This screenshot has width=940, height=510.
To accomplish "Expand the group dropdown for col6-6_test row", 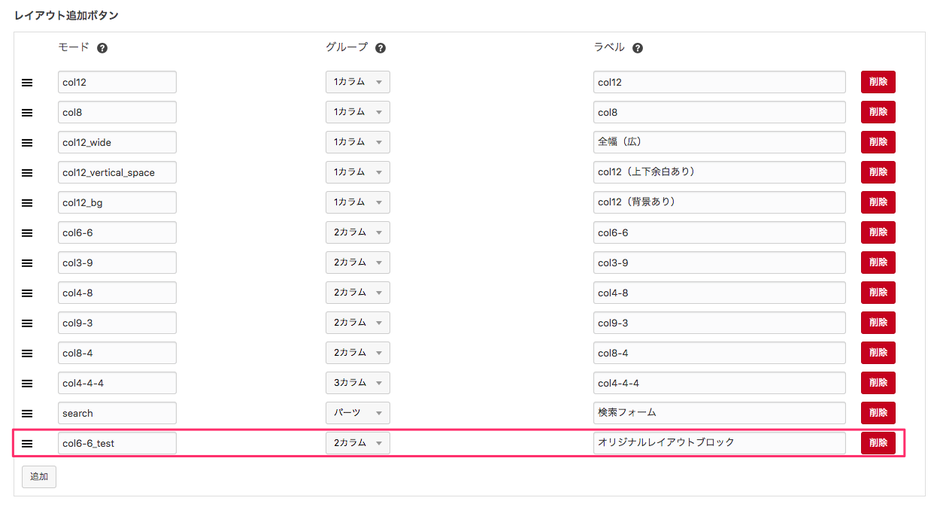I will point(357,442).
